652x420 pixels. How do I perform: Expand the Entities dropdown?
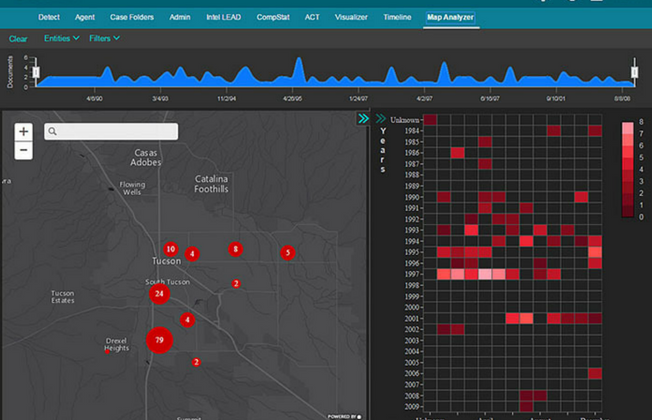[62, 38]
